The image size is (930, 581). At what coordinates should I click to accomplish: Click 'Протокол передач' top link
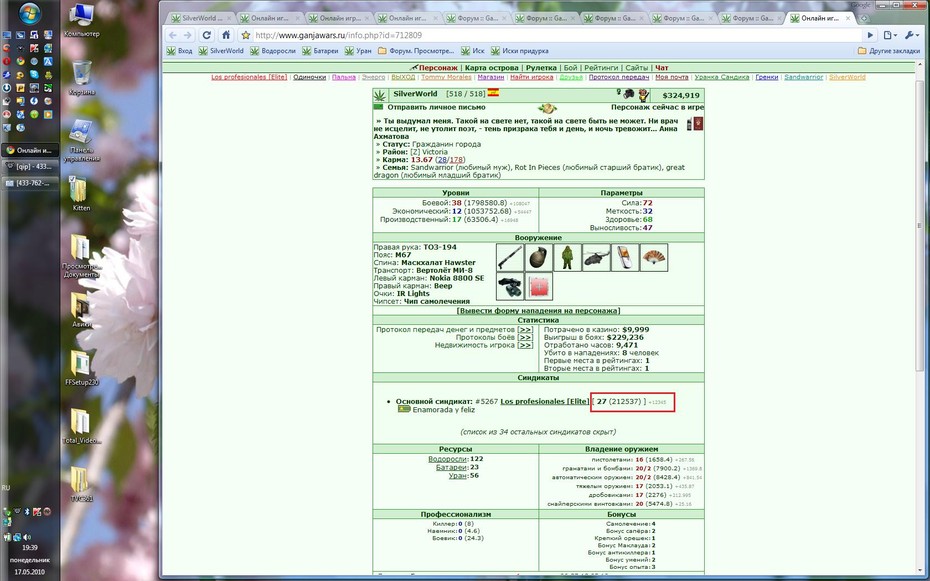click(619, 77)
